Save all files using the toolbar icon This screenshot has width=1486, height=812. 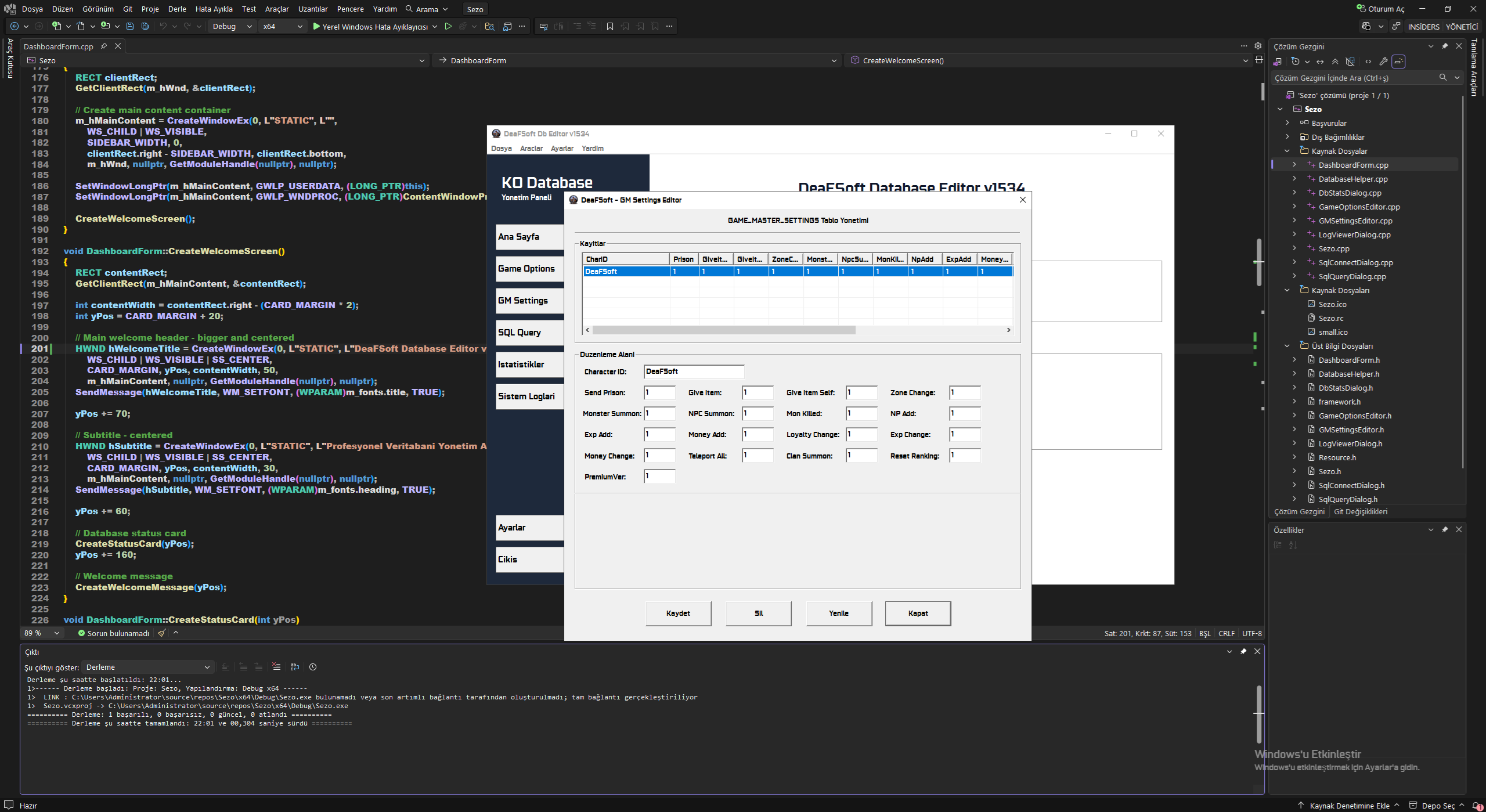coord(145,26)
